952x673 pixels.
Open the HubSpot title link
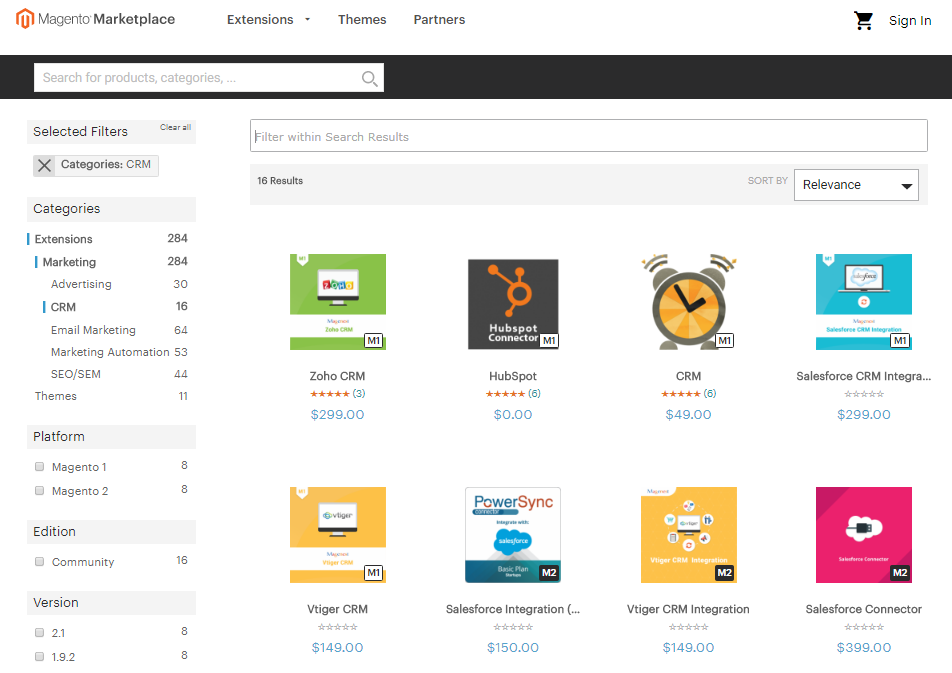click(x=512, y=376)
